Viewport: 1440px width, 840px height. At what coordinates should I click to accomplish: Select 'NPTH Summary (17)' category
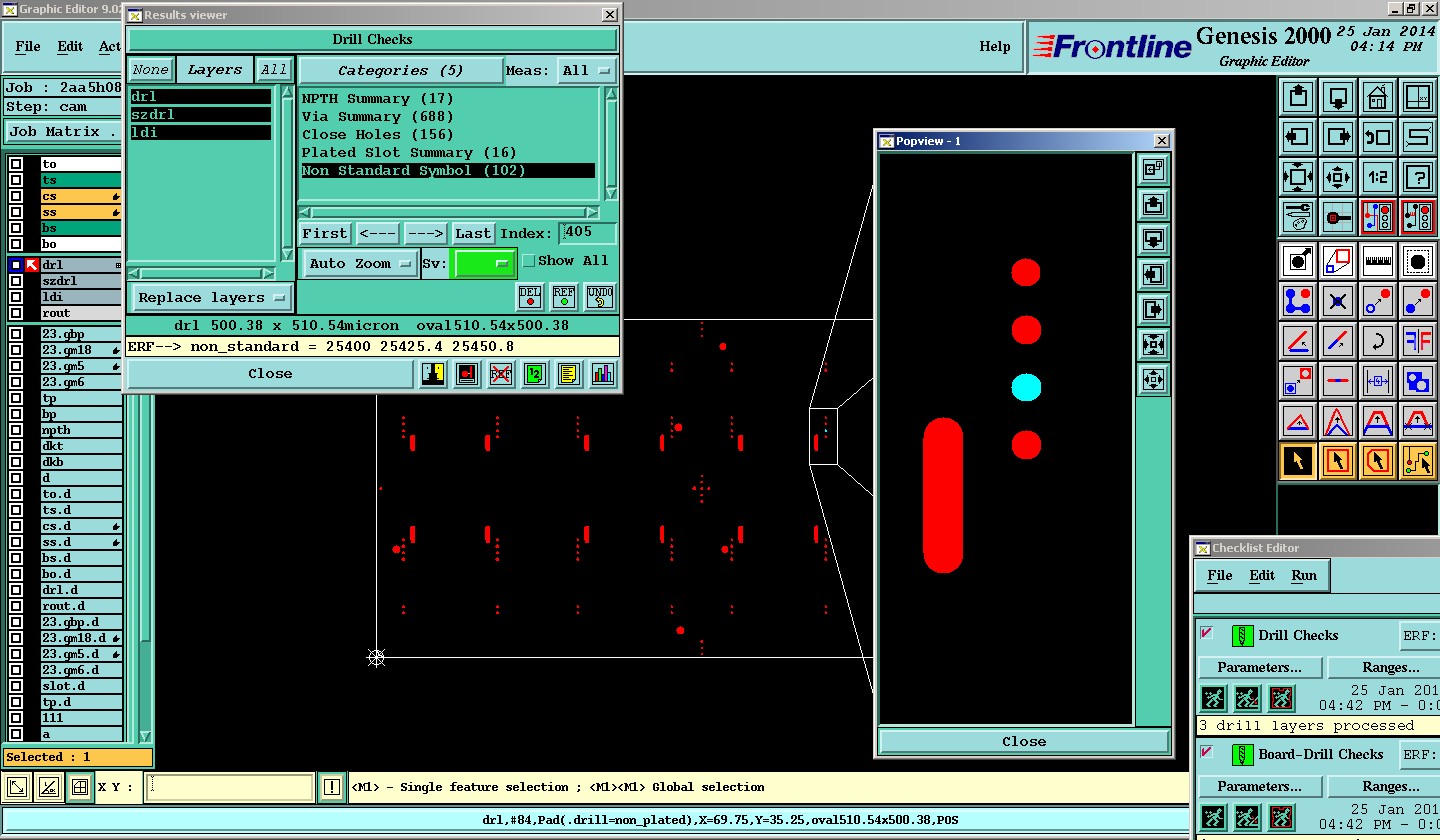pyautogui.click(x=378, y=99)
